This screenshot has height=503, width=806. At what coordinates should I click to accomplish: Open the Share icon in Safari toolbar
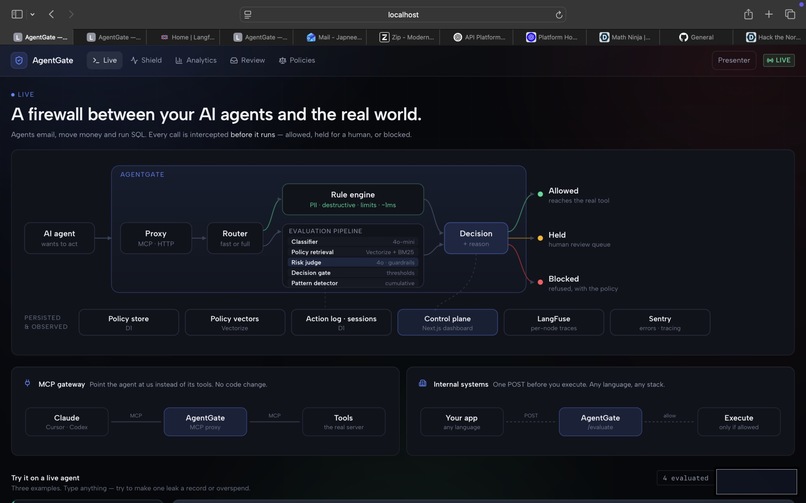(x=748, y=14)
